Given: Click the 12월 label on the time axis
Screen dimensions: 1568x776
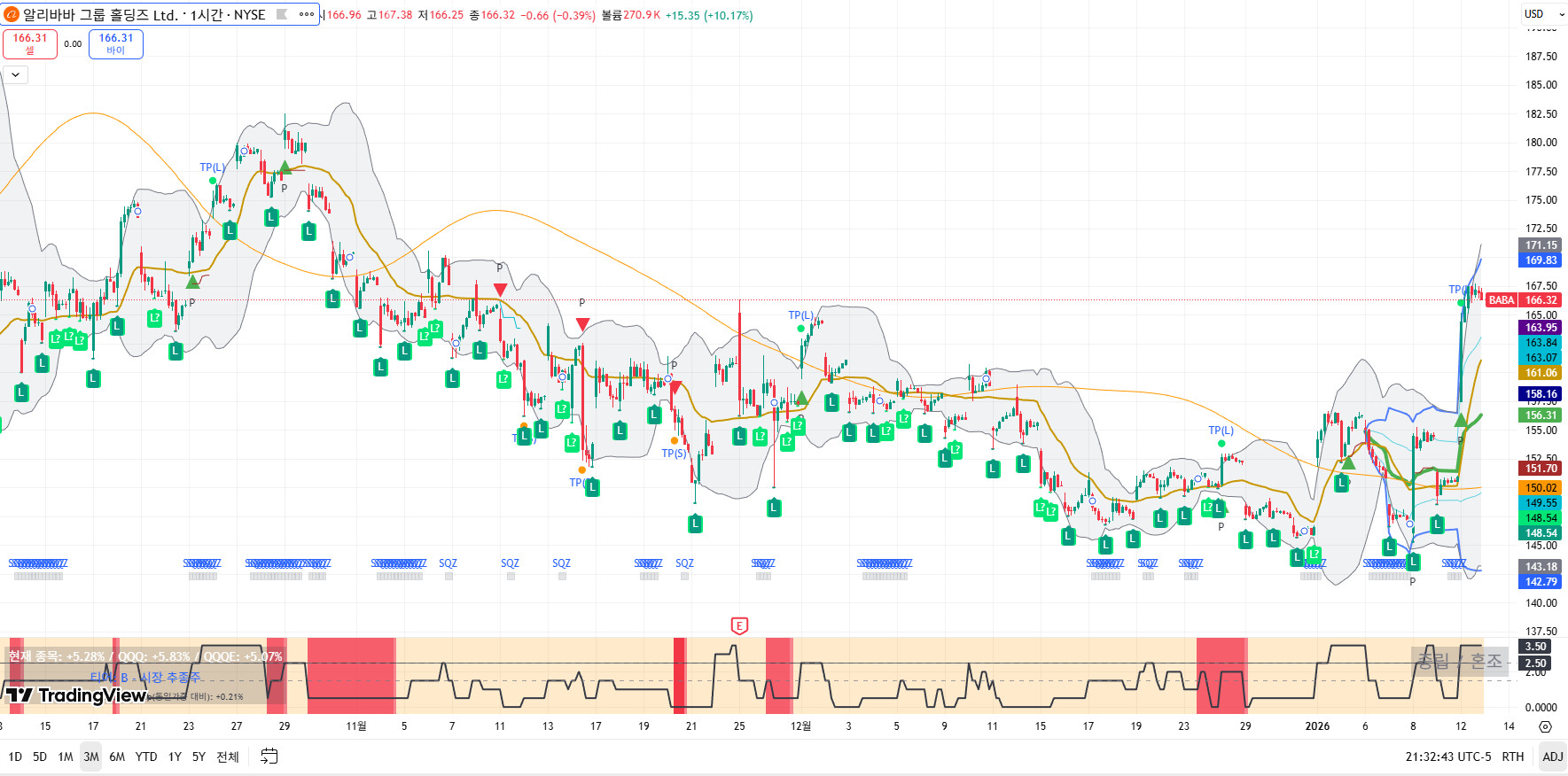Looking at the screenshot, I should click(801, 726).
